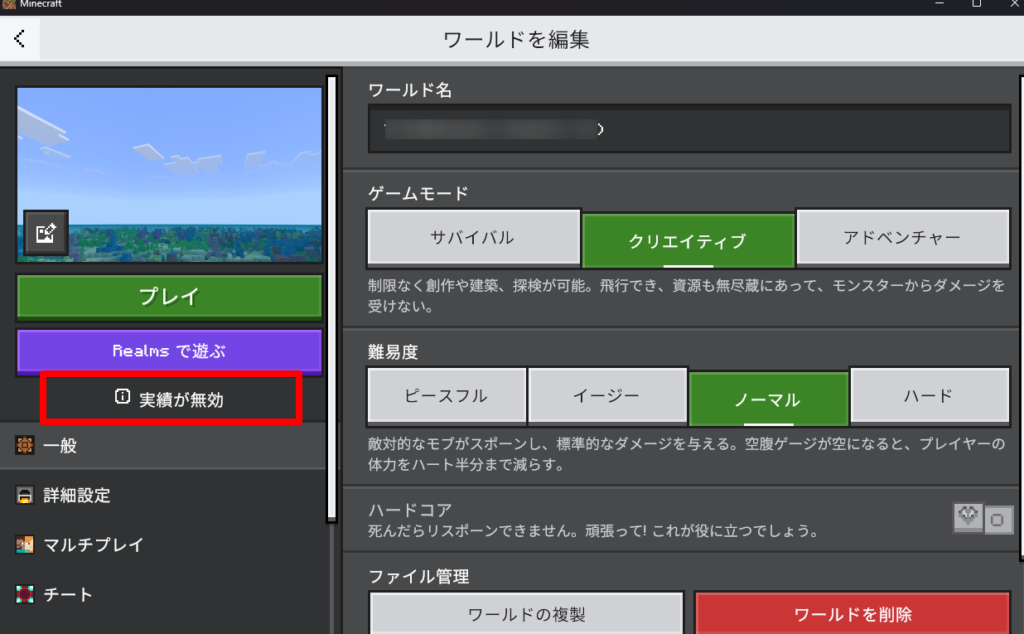This screenshot has width=1024, height=634.
Task: Open the チート settings tab
Action: tap(68, 595)
